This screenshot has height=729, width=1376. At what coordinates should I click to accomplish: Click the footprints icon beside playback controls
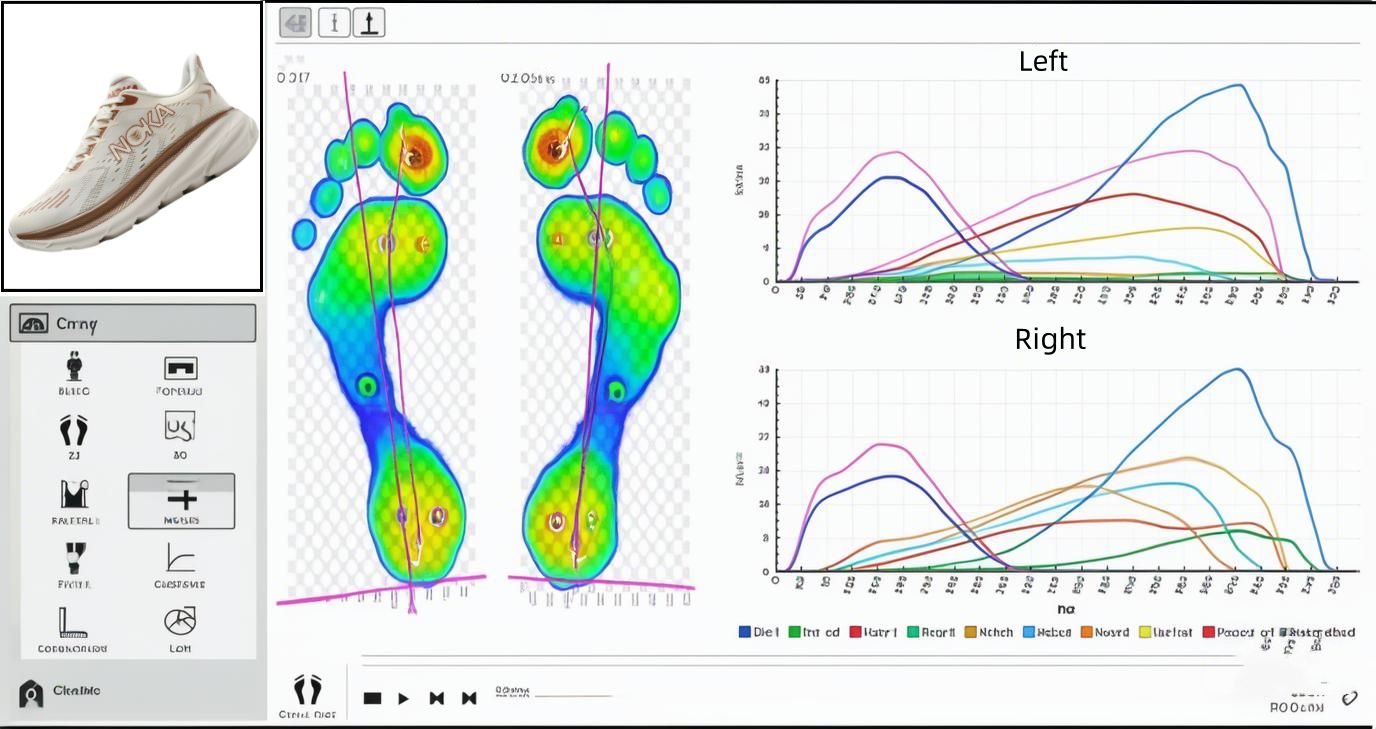click(x=308, y=689)
